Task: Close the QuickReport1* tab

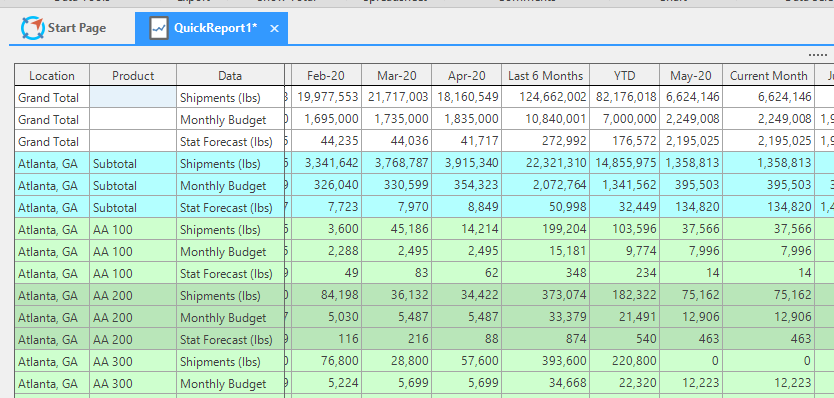Action: pos(274,29)
